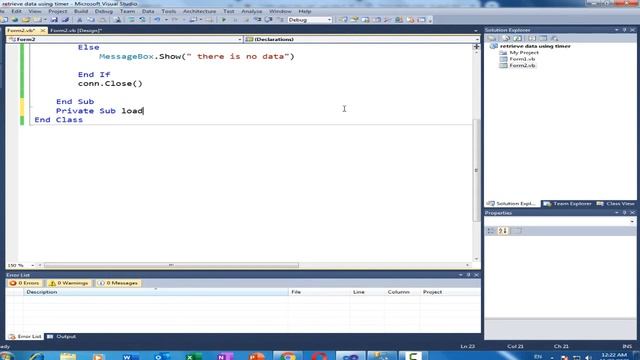640x360 pixels.
Task: Click the Properties panel pin icon
Action: click(x=624, y=213)
